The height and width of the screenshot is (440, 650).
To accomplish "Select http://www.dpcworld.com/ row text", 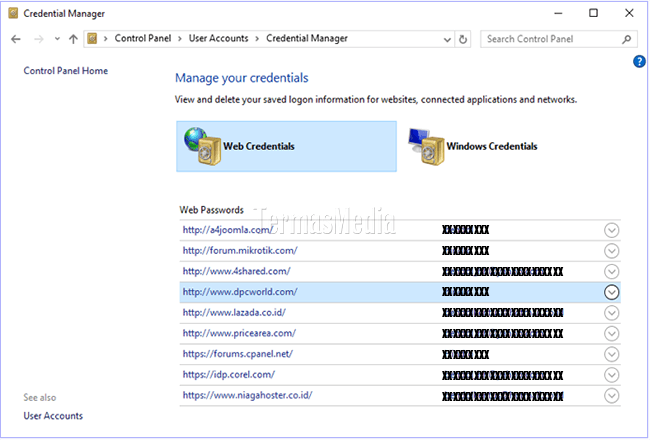I will click(240, 292).
